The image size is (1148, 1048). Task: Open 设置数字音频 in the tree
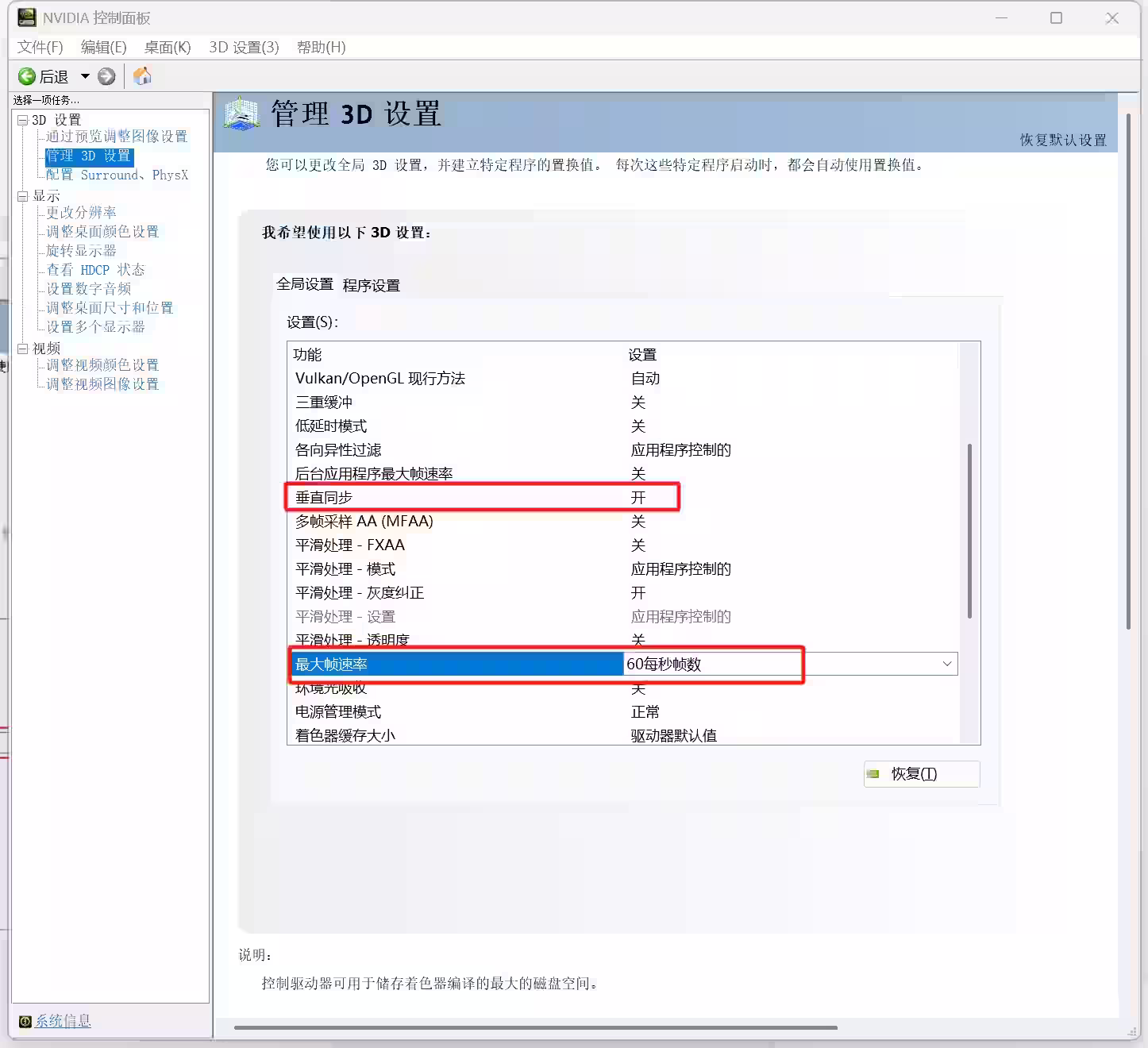pos(88,289)
